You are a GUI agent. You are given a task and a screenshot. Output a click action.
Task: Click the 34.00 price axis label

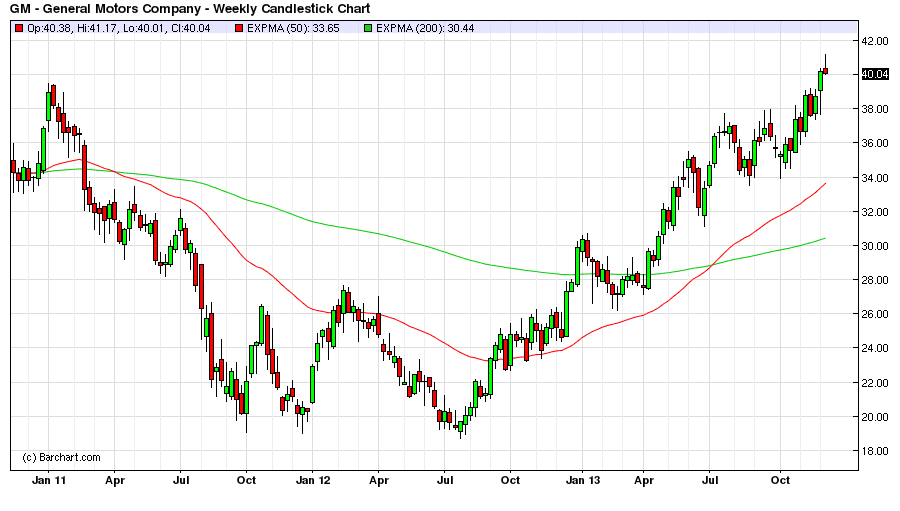tap(875, 177)
